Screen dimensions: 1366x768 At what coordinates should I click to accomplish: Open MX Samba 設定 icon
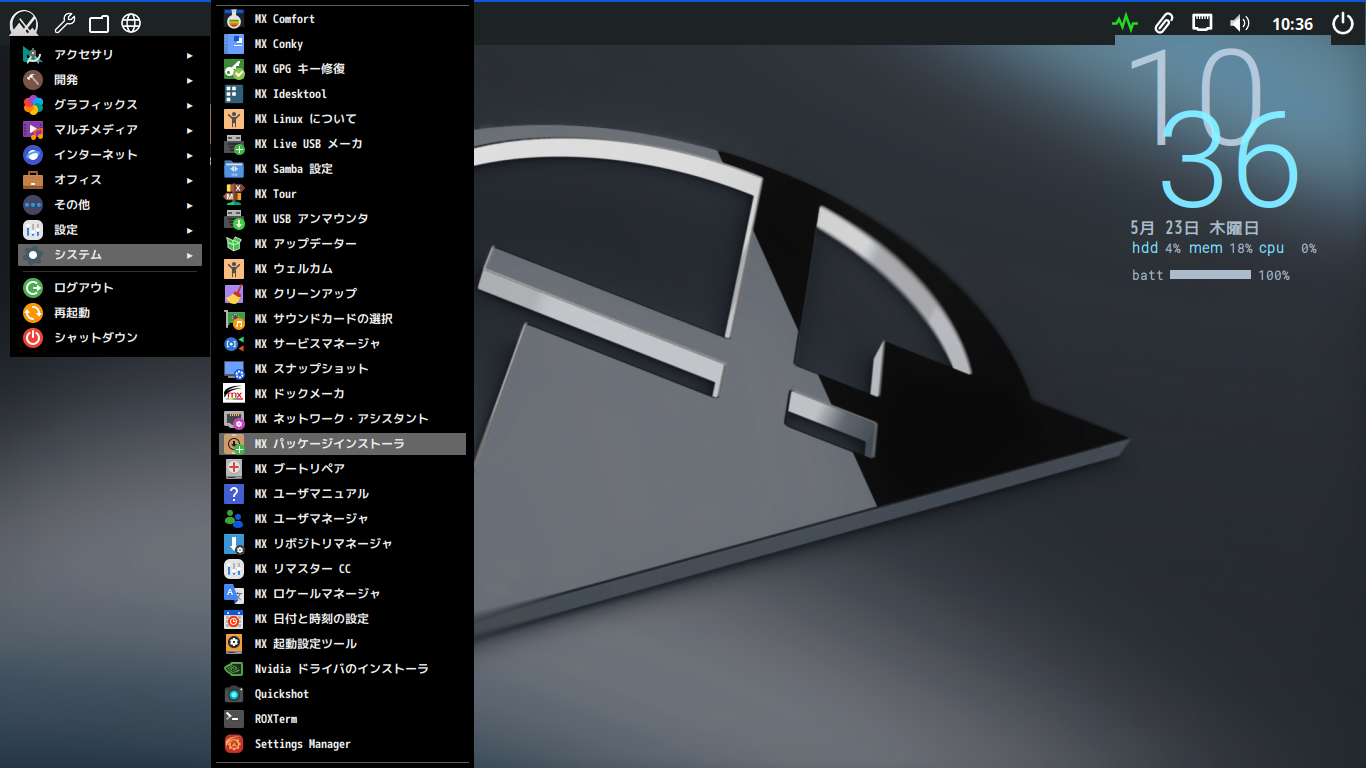tap(234, 169)
